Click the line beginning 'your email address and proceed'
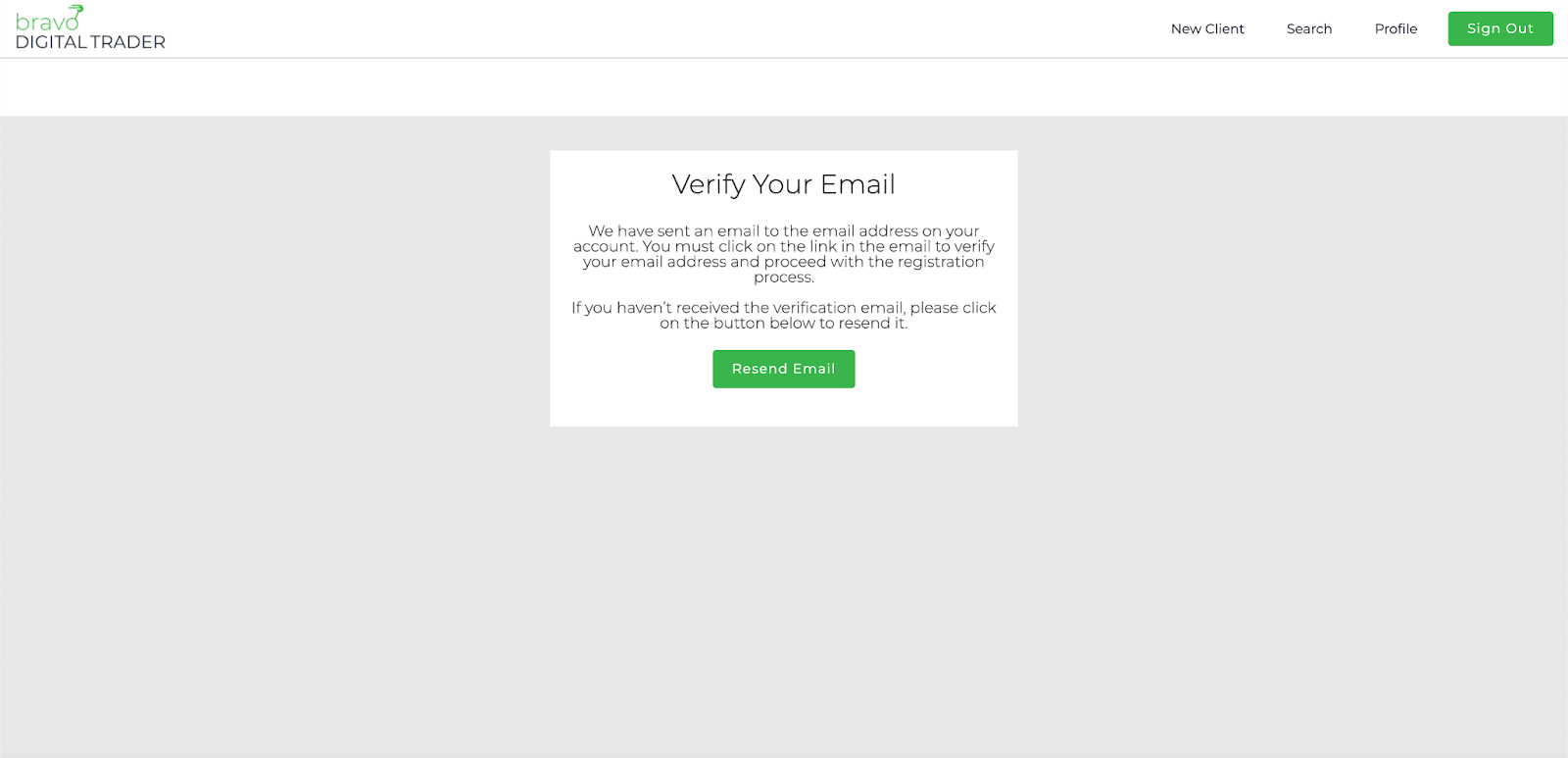 784,262
